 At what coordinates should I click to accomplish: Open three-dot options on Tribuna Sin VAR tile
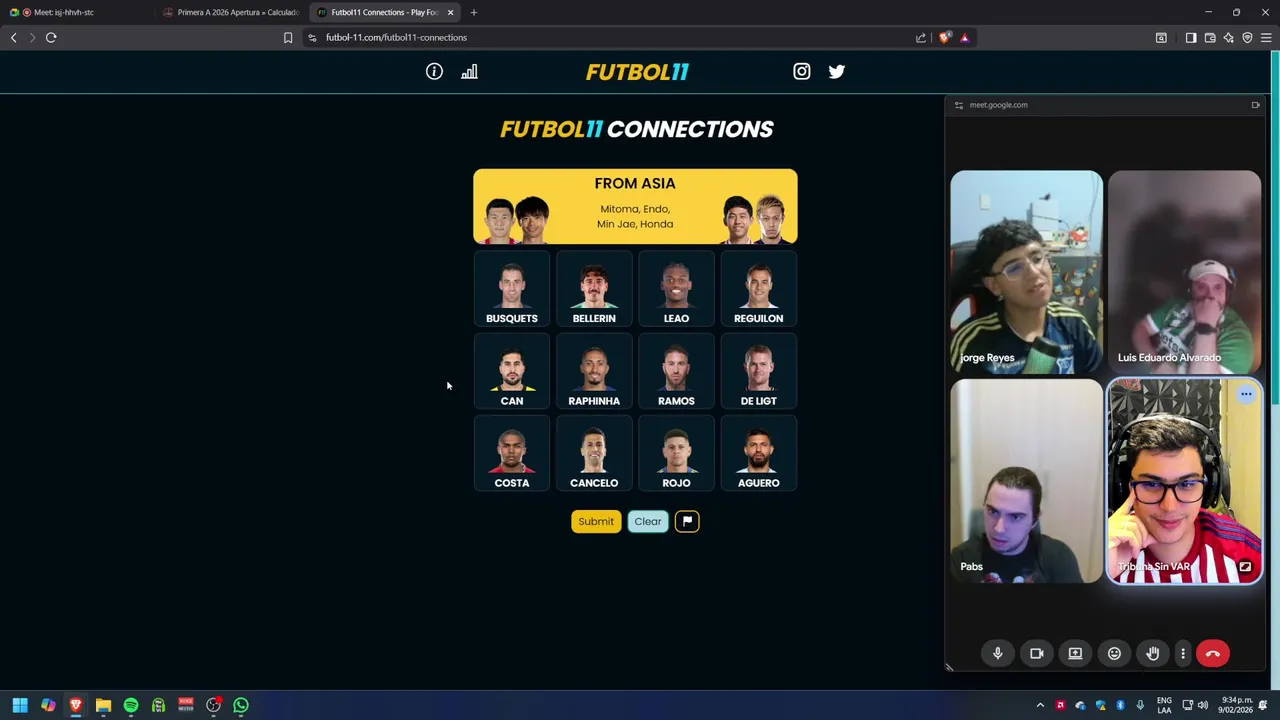click(x=1246, y=394)
